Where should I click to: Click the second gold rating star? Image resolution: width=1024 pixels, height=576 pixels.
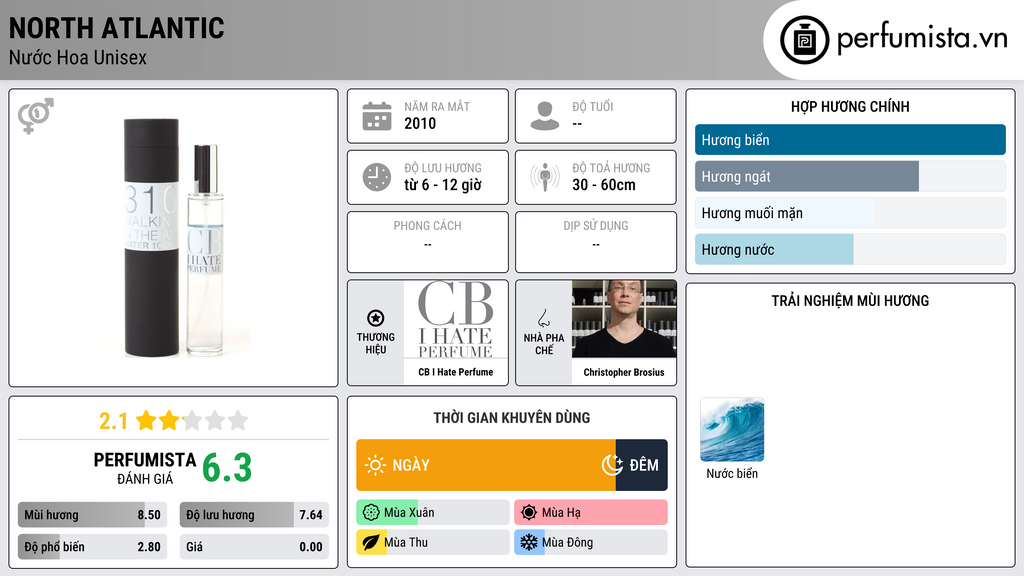[x=168, y=420]
